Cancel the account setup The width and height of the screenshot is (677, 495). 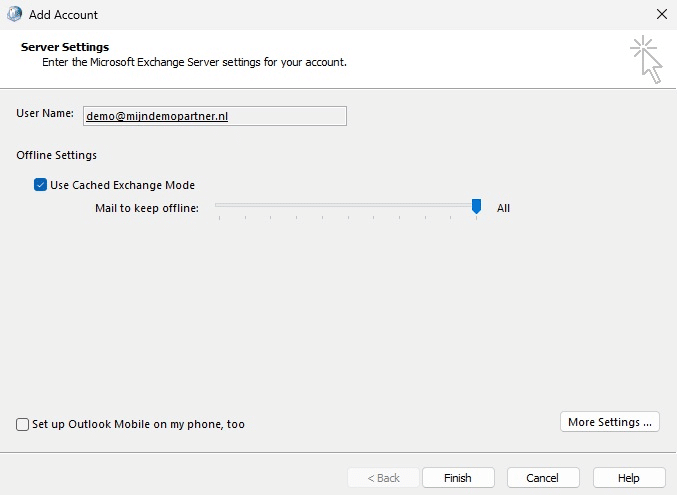click(543, 478)
